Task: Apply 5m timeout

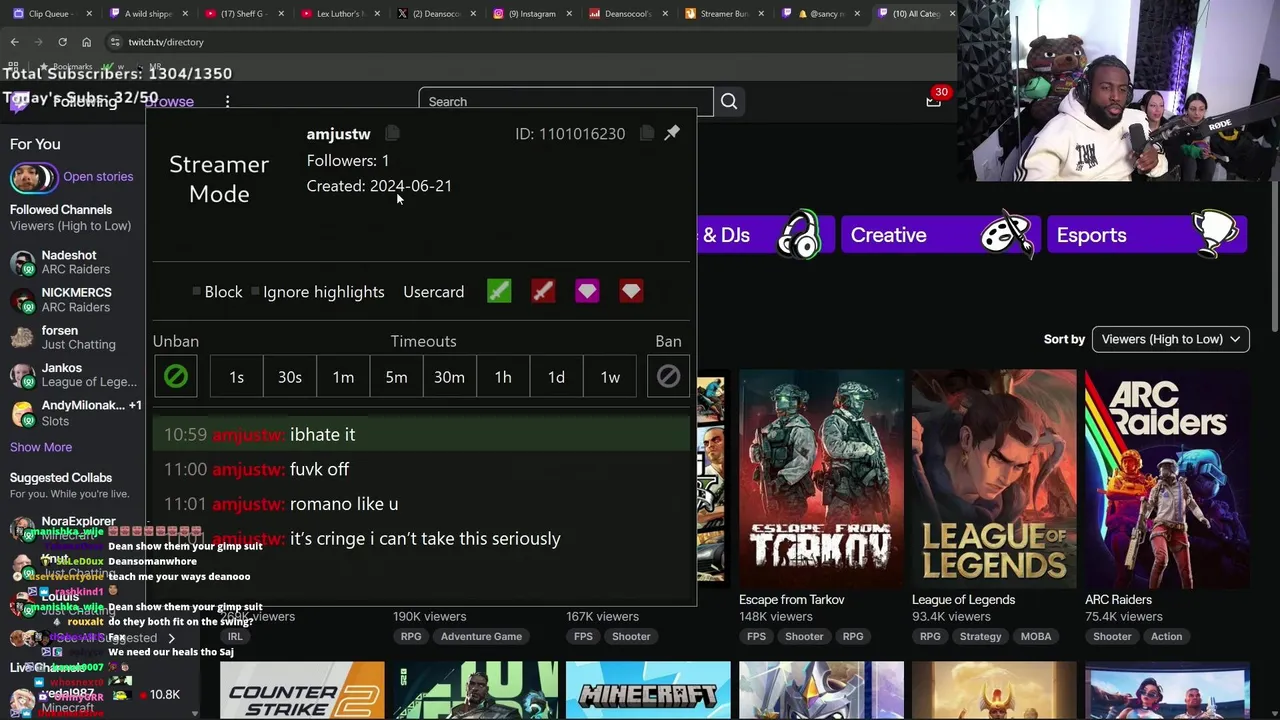Action: coord(396,376)
